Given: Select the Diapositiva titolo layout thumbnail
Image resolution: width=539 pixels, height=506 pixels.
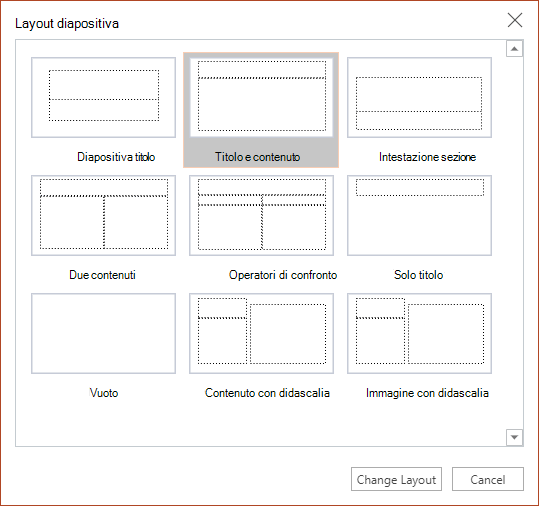Looking at the screenshot, I should coord(103,97).
